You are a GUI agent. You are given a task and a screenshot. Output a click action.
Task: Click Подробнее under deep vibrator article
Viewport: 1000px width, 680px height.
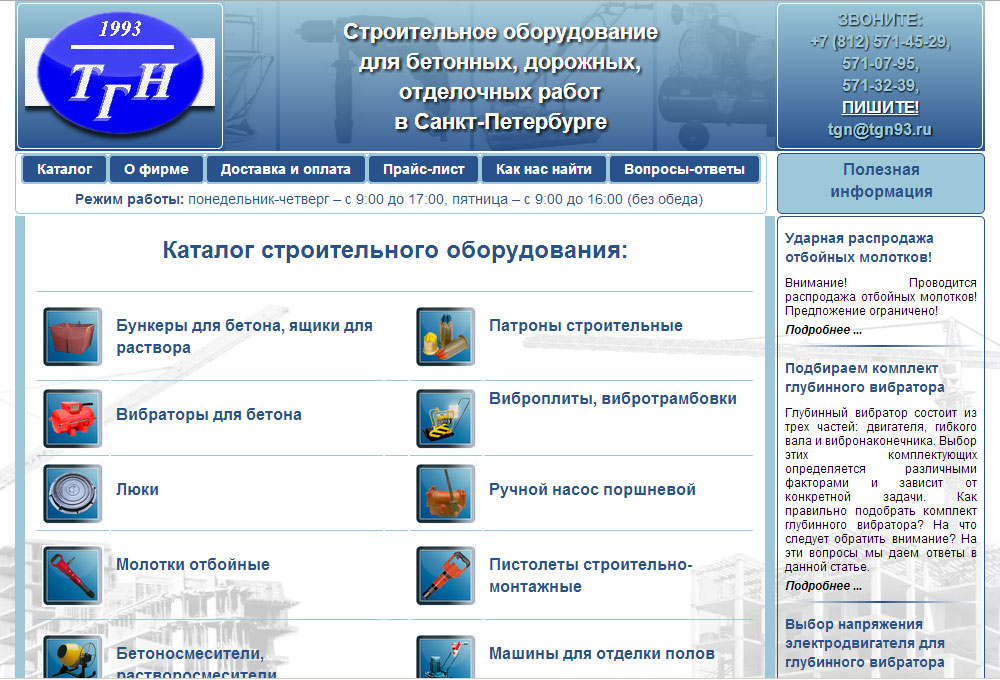click(x=823, y=586)
